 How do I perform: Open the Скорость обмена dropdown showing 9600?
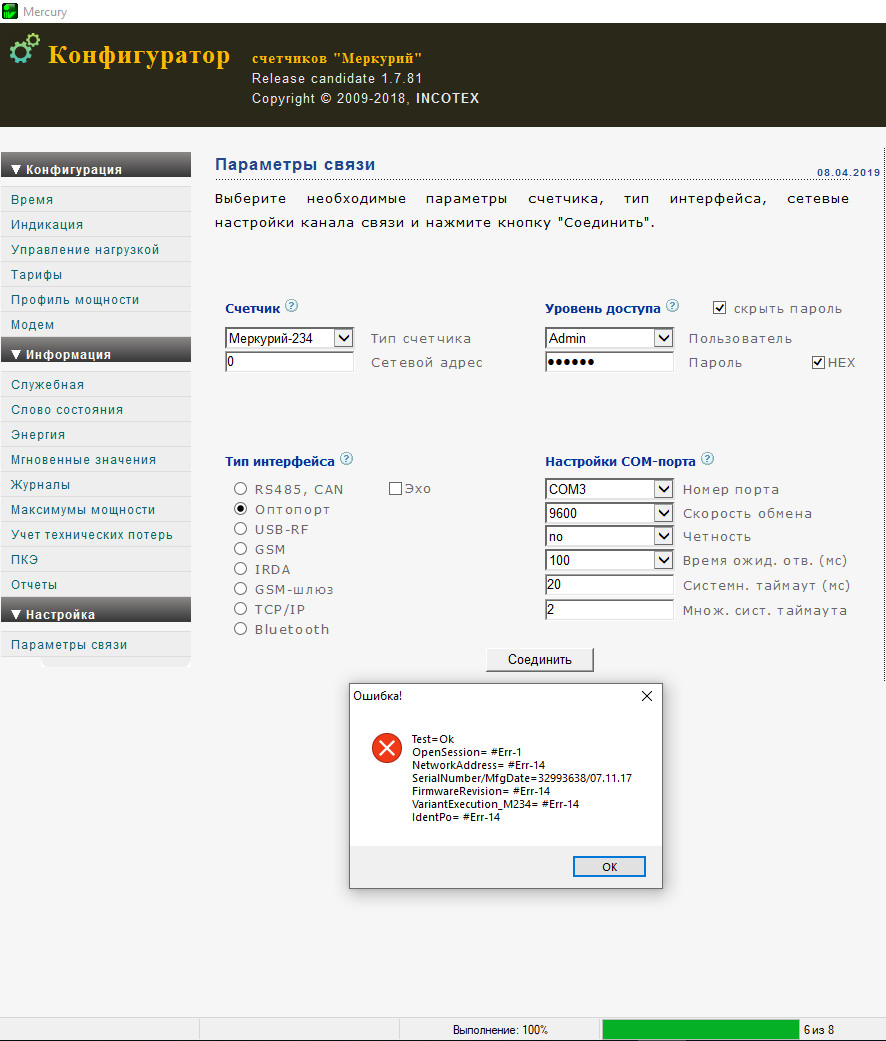609,513
